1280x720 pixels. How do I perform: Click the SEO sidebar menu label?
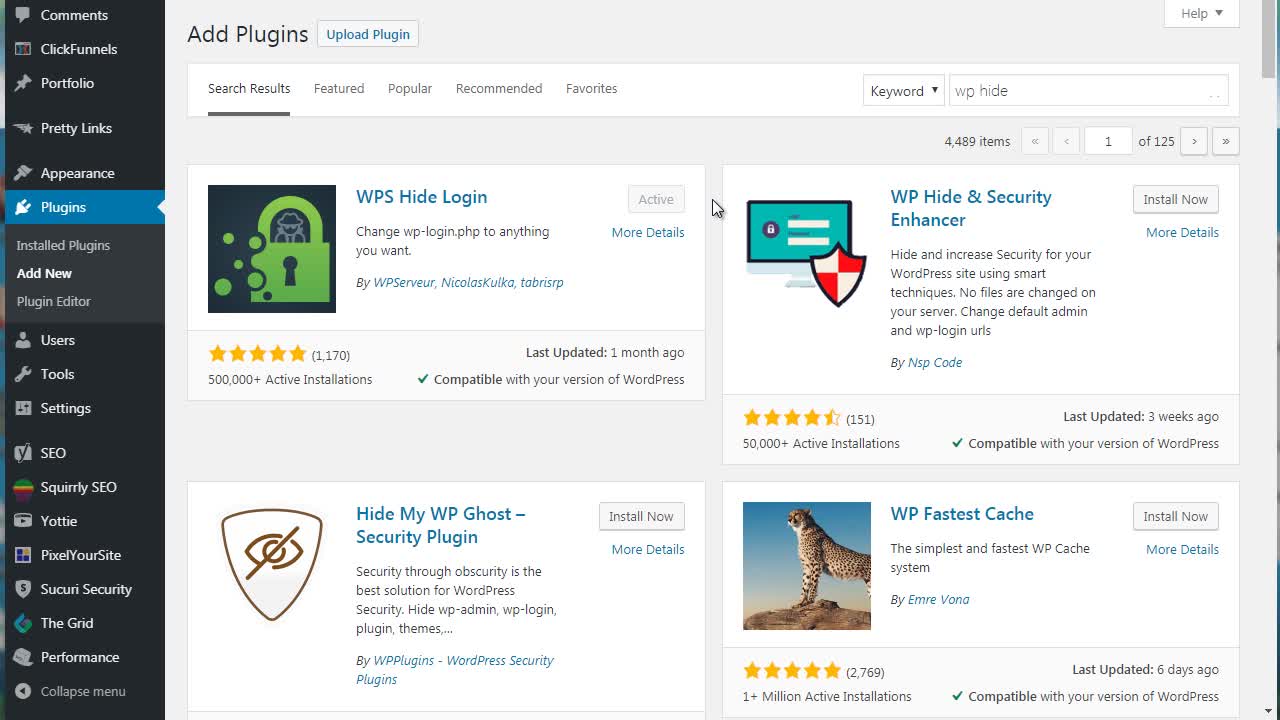coord(53,453)
